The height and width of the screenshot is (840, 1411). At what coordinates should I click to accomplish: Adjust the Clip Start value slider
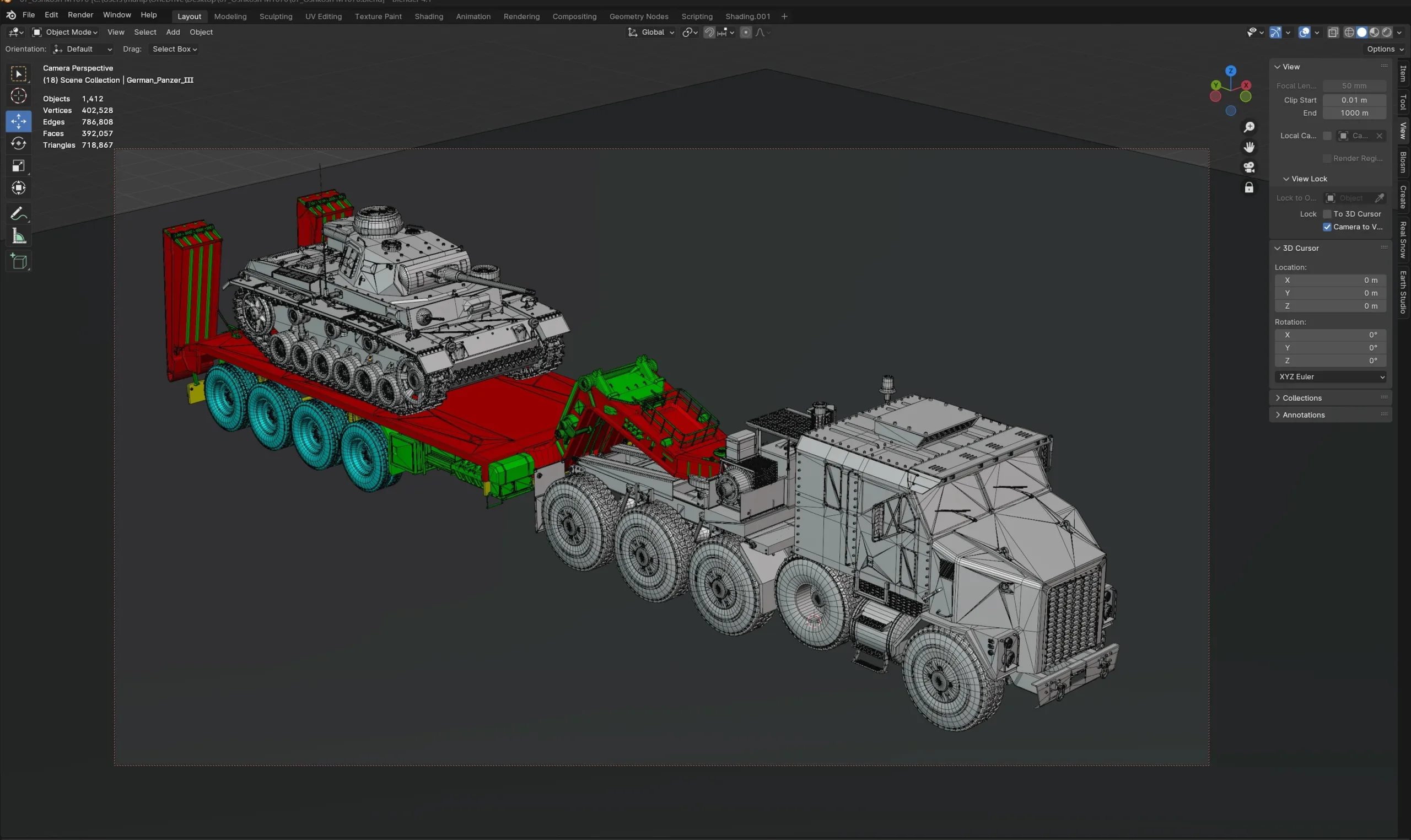(x=1355, y=100)
